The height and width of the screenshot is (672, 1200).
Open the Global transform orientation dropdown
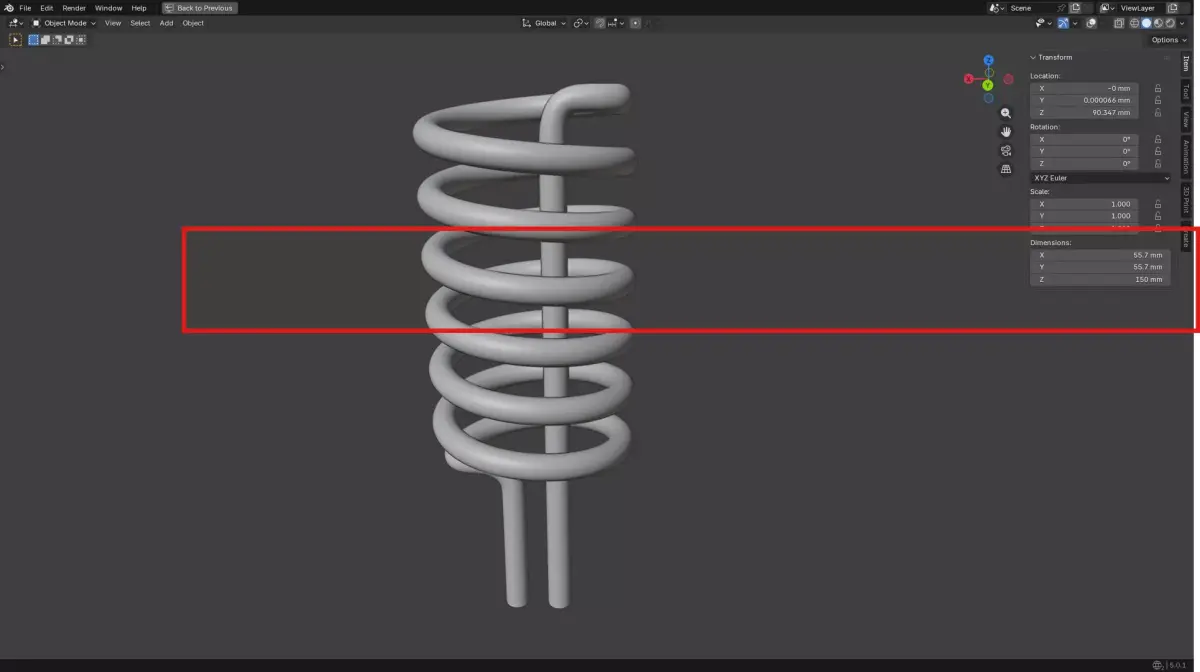(544, 23)
